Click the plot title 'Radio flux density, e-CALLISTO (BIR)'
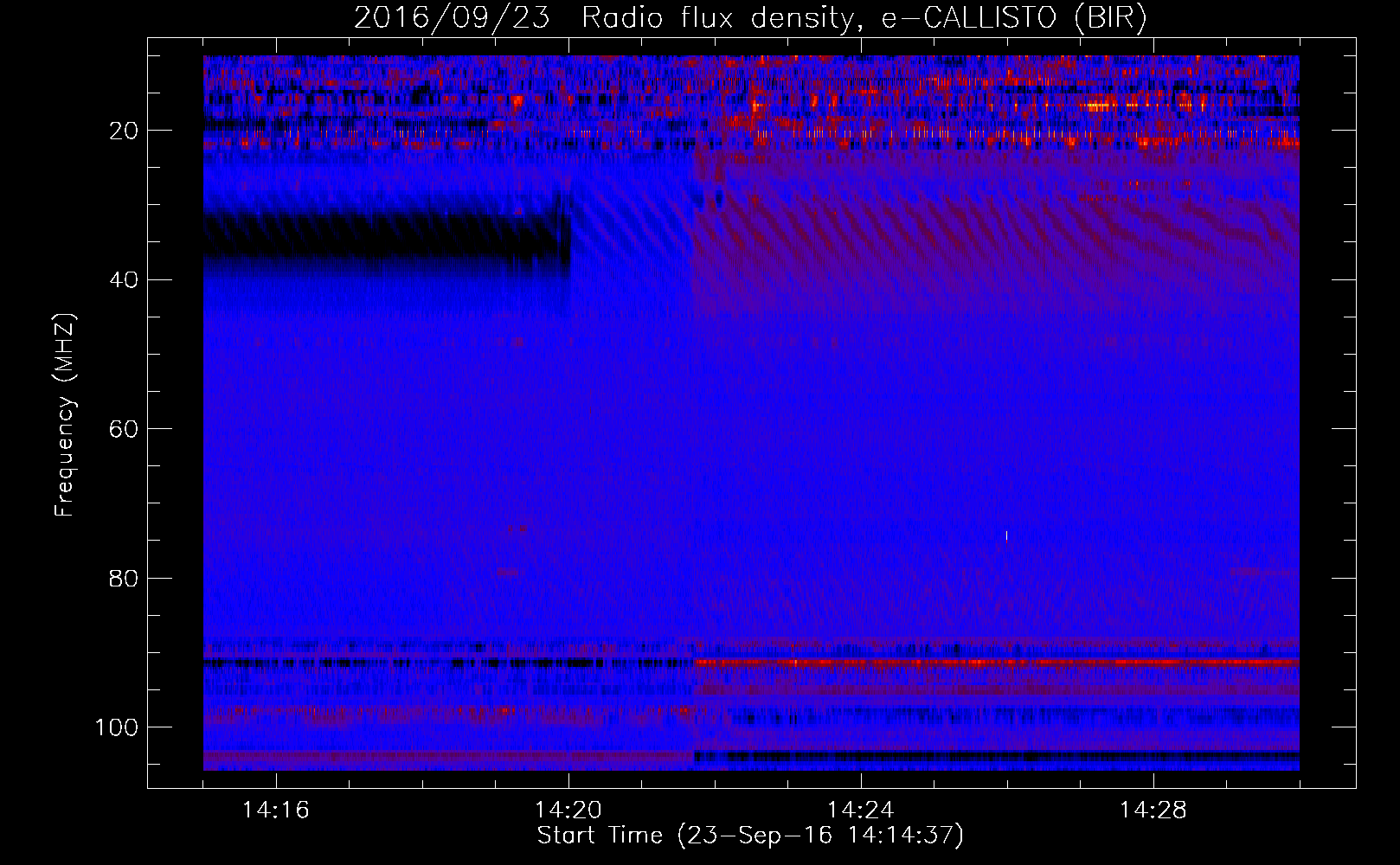 (864, 17)
